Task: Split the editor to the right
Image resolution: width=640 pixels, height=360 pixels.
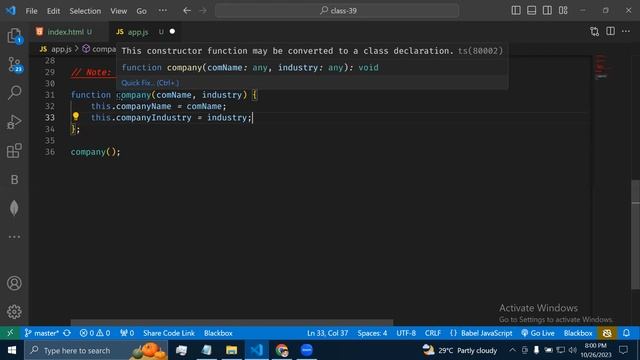Action: point(610,31)
